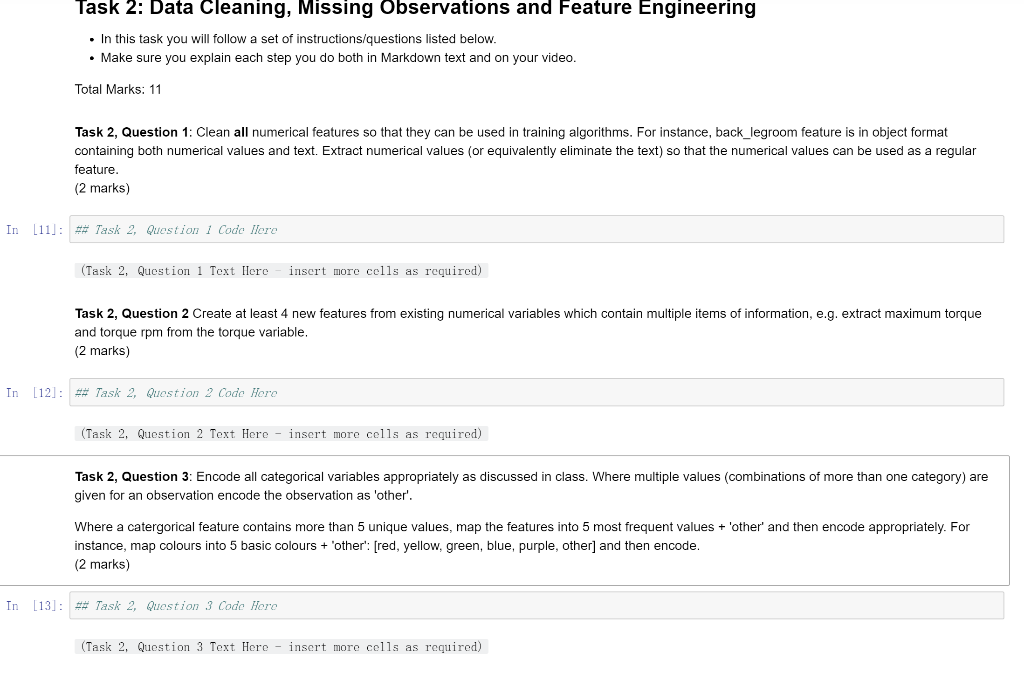Click the Task 2 heading markdown cell

point(415,9)
